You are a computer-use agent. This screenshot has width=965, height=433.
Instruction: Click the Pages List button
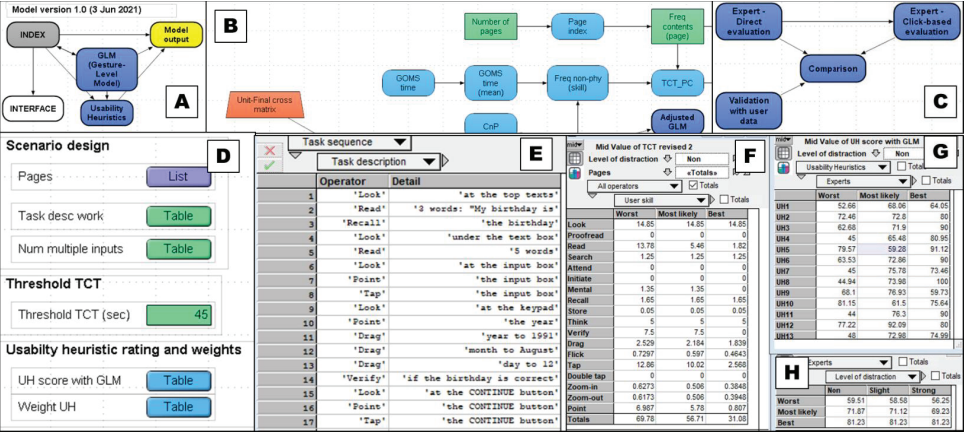(x=179, y=177)
